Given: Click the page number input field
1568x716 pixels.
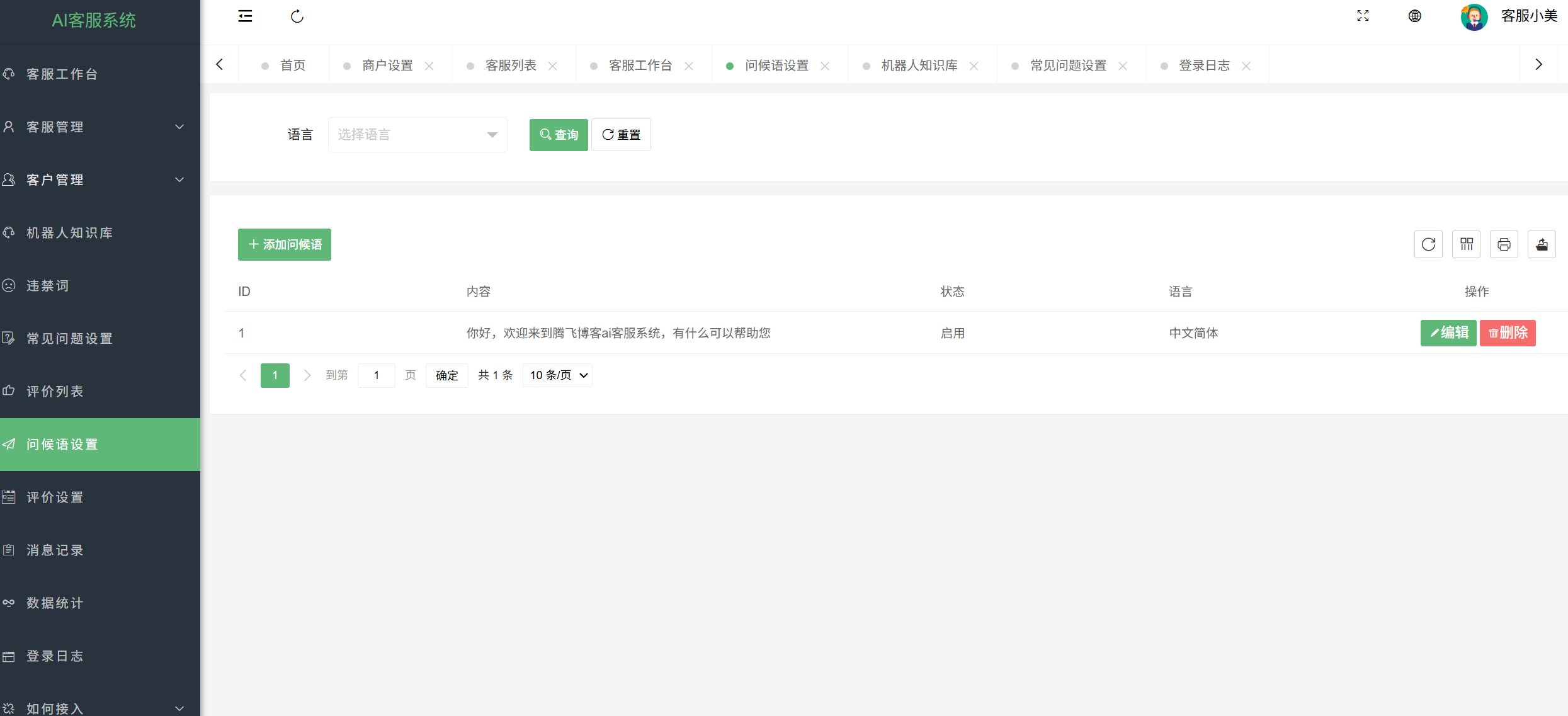Looking at the screenshot, I should [x=376, y=375].
